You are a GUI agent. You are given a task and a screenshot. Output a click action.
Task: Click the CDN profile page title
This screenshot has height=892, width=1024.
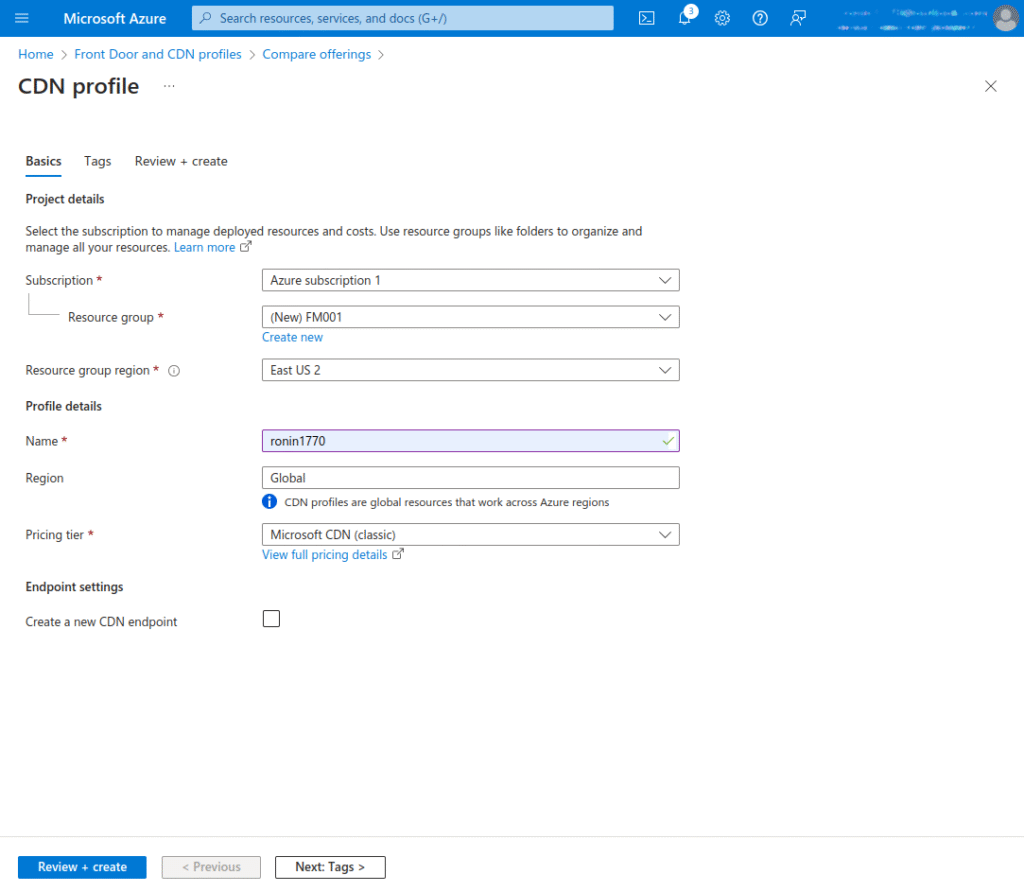78,86
